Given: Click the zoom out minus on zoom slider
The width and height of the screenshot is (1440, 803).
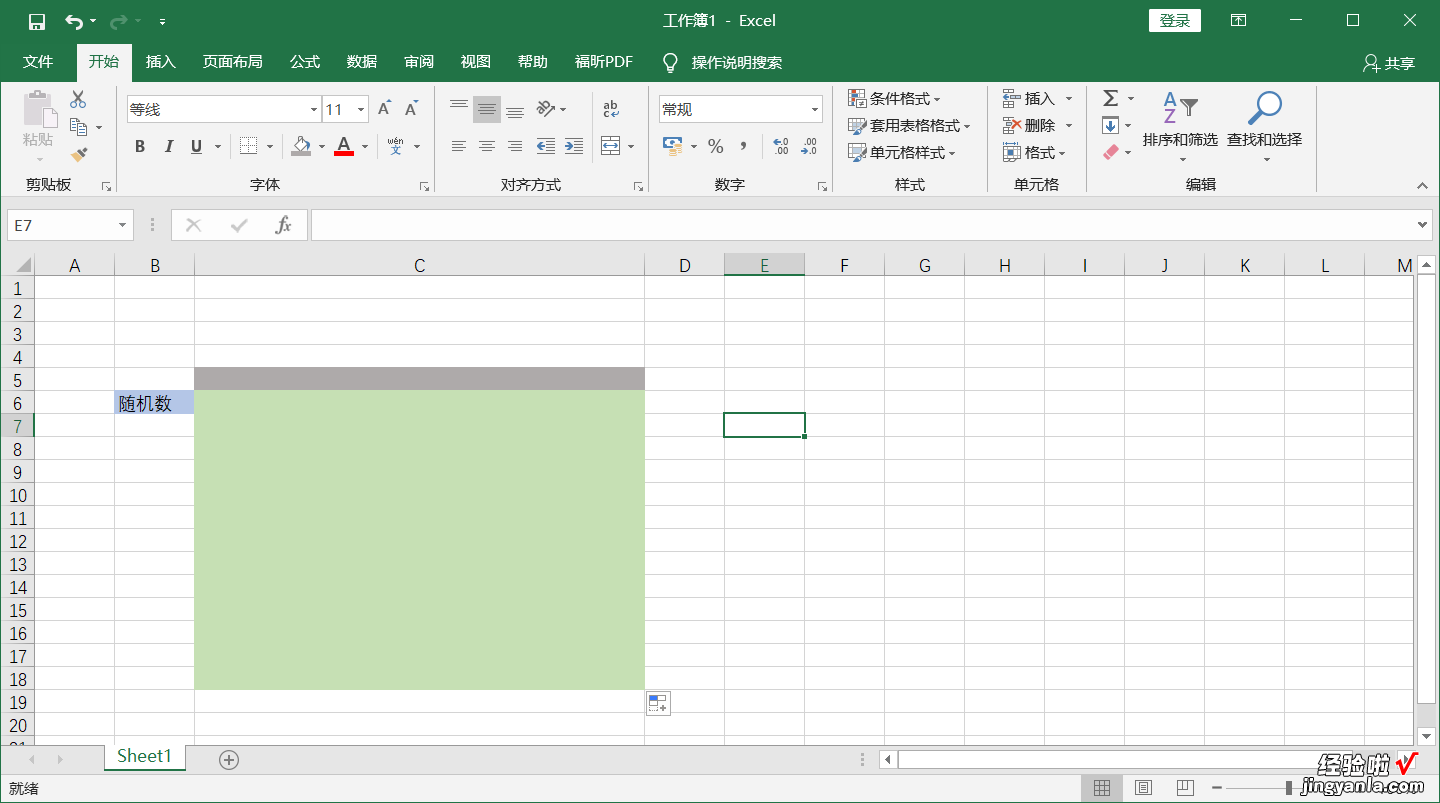Looking at the screenshot, I should pos(1217,788).
